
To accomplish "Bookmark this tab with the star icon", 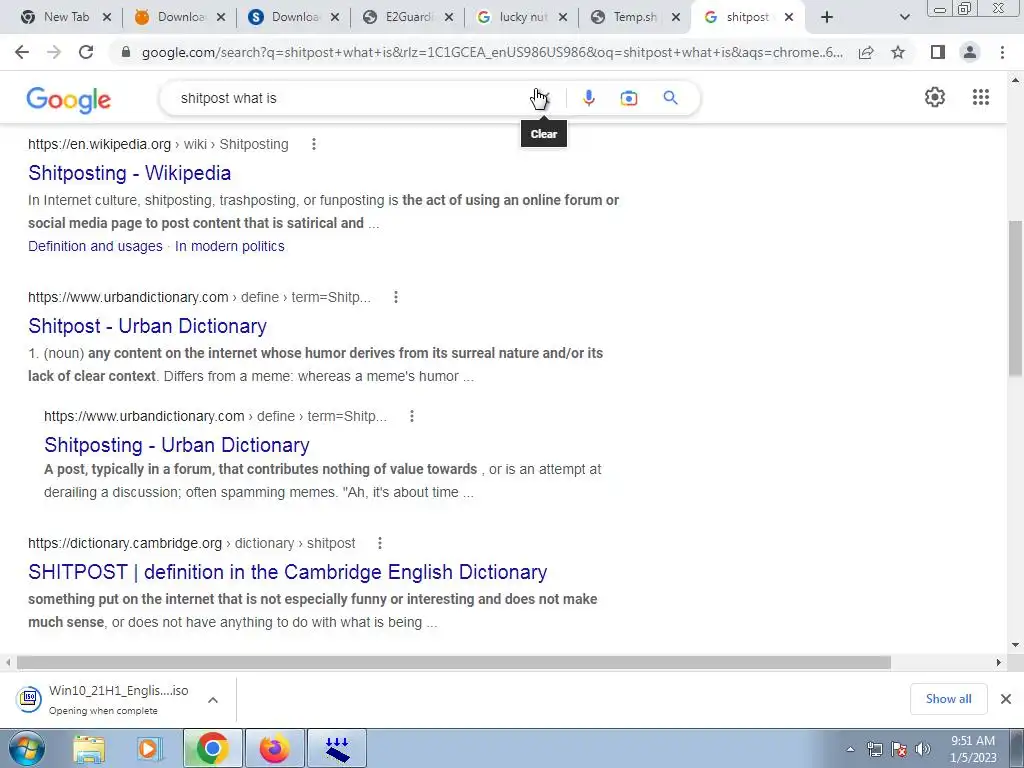I will 898,52.
